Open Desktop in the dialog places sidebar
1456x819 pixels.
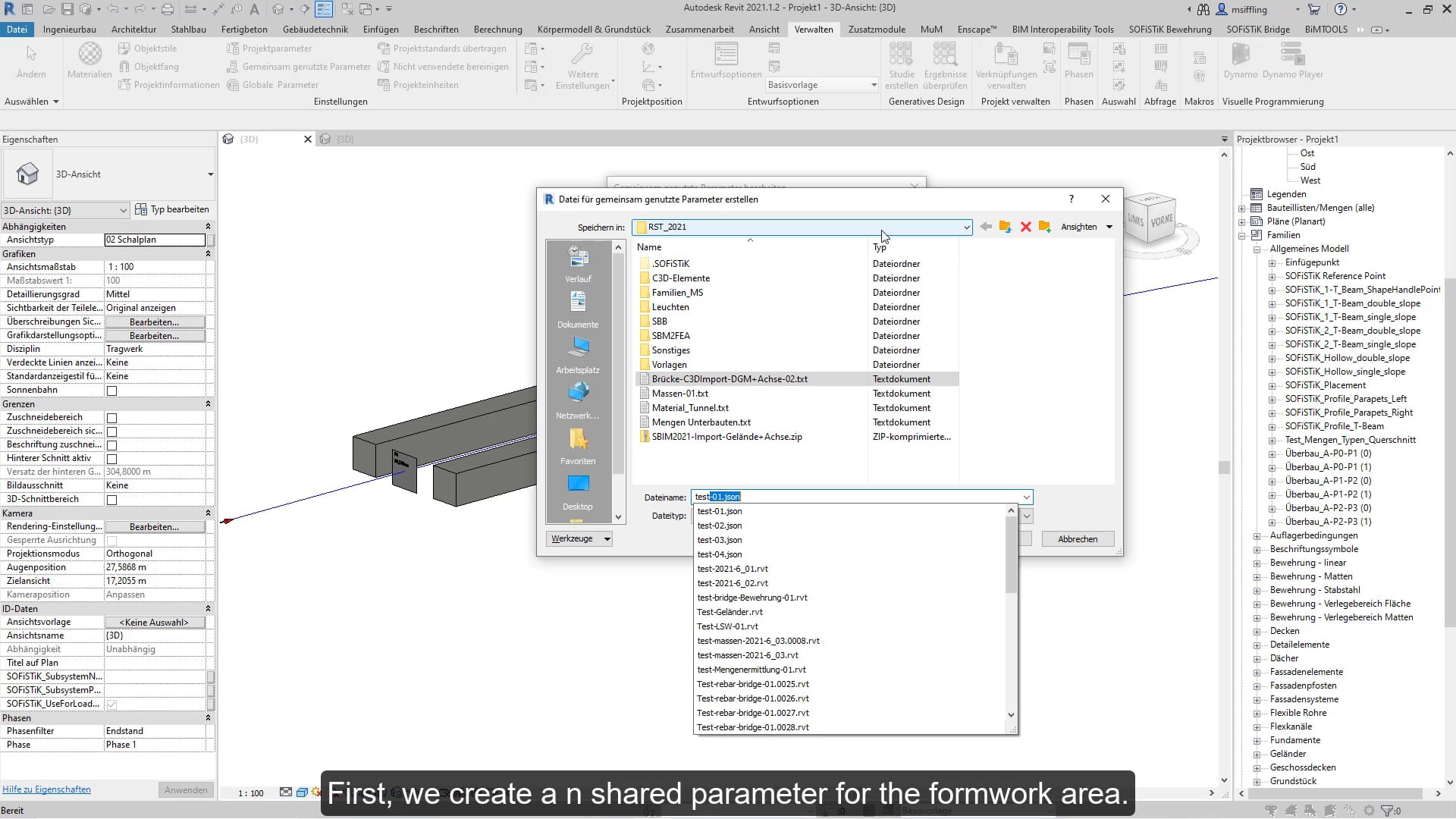(578, 491)
